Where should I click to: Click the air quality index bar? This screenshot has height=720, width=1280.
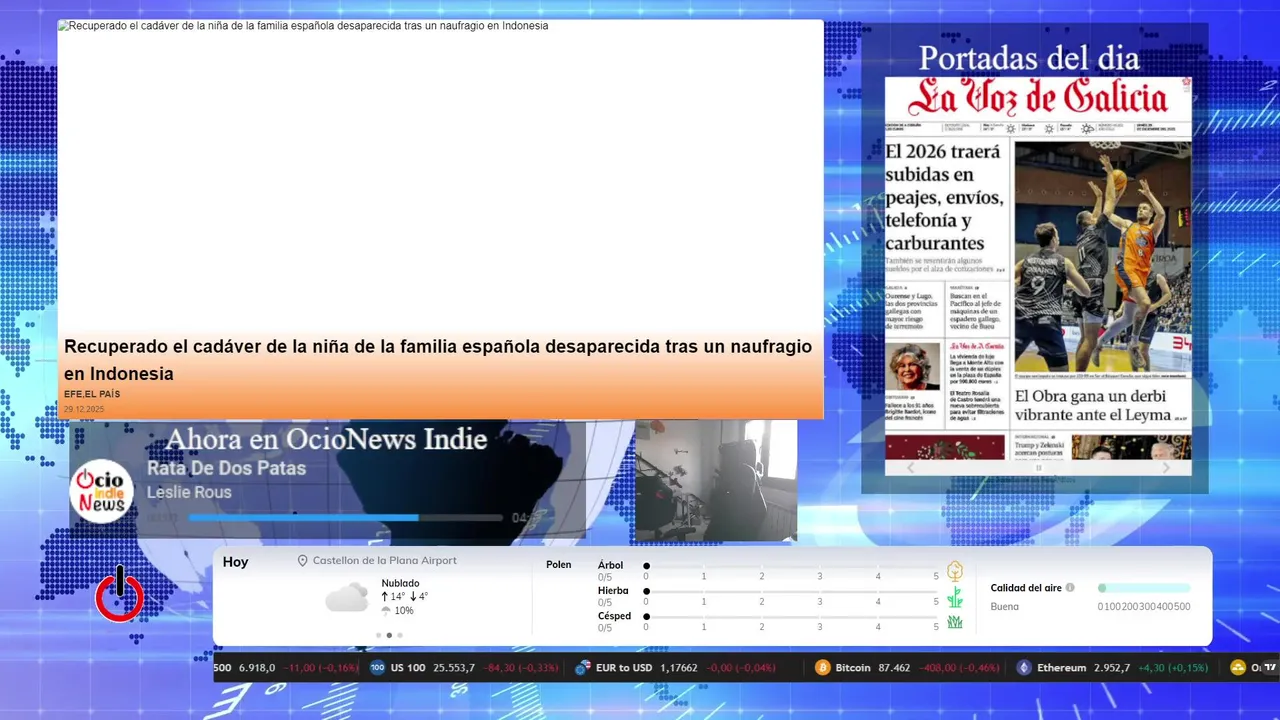(x=1144, y=588)
